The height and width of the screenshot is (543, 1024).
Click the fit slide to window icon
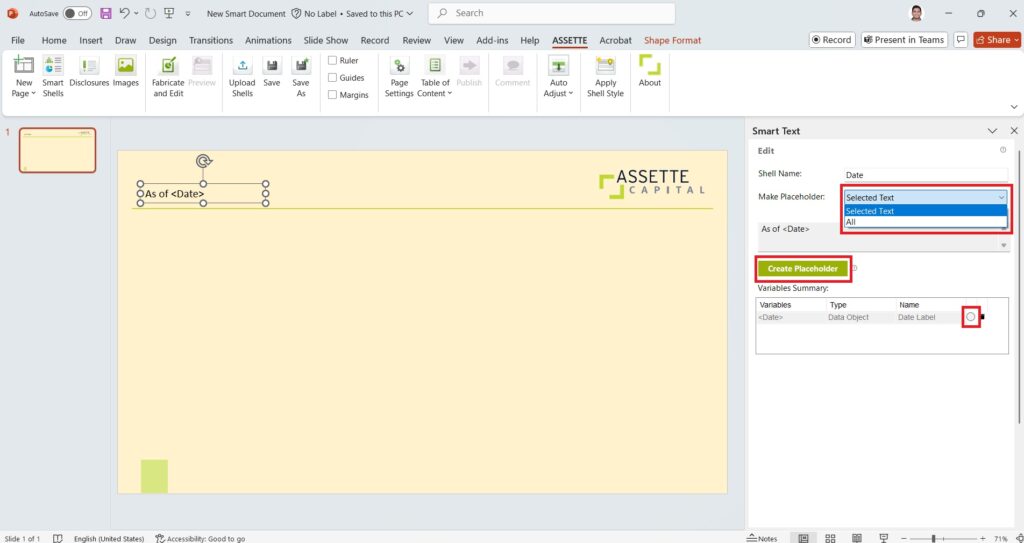1019,538
